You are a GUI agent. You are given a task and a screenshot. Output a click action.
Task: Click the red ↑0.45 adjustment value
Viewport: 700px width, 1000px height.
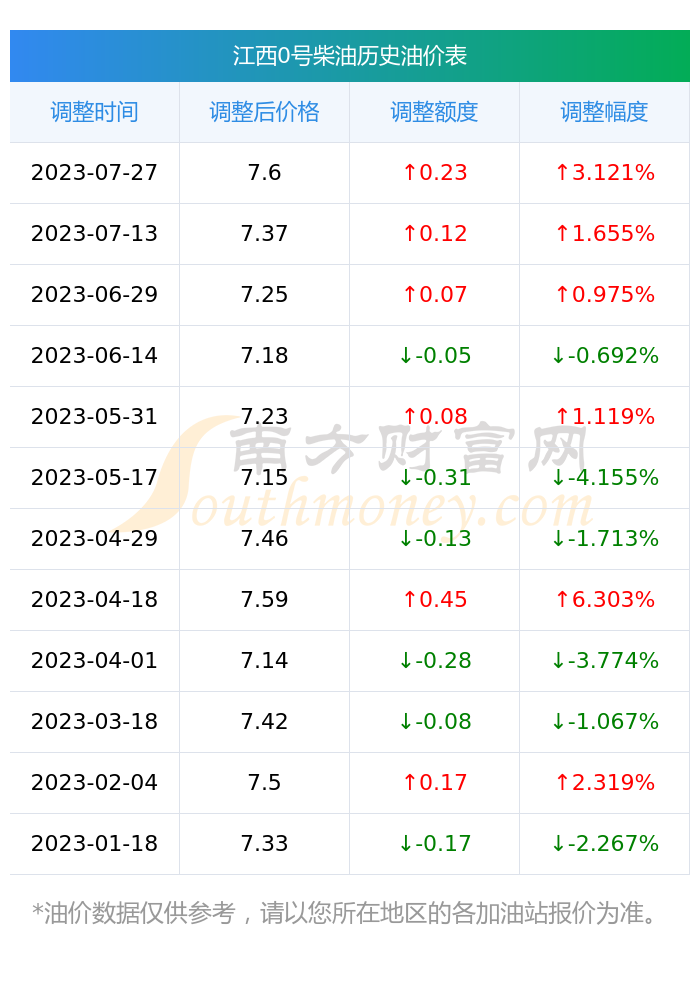click(x=435, y=599)
